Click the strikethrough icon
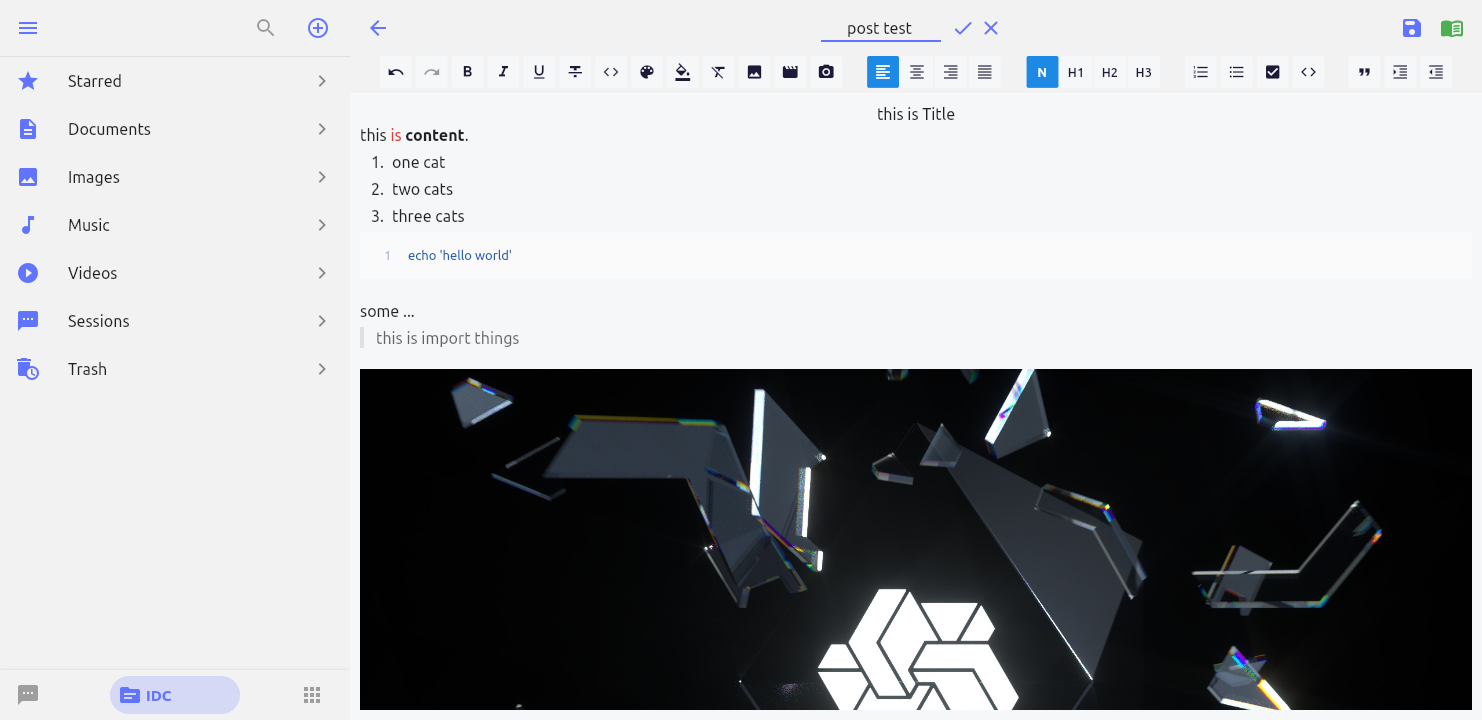The image size is (1482, 720). click(x=575, y=71)
